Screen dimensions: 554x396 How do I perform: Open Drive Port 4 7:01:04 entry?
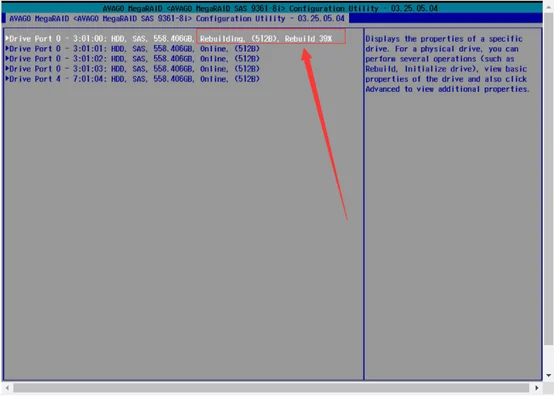click(132, 79)
